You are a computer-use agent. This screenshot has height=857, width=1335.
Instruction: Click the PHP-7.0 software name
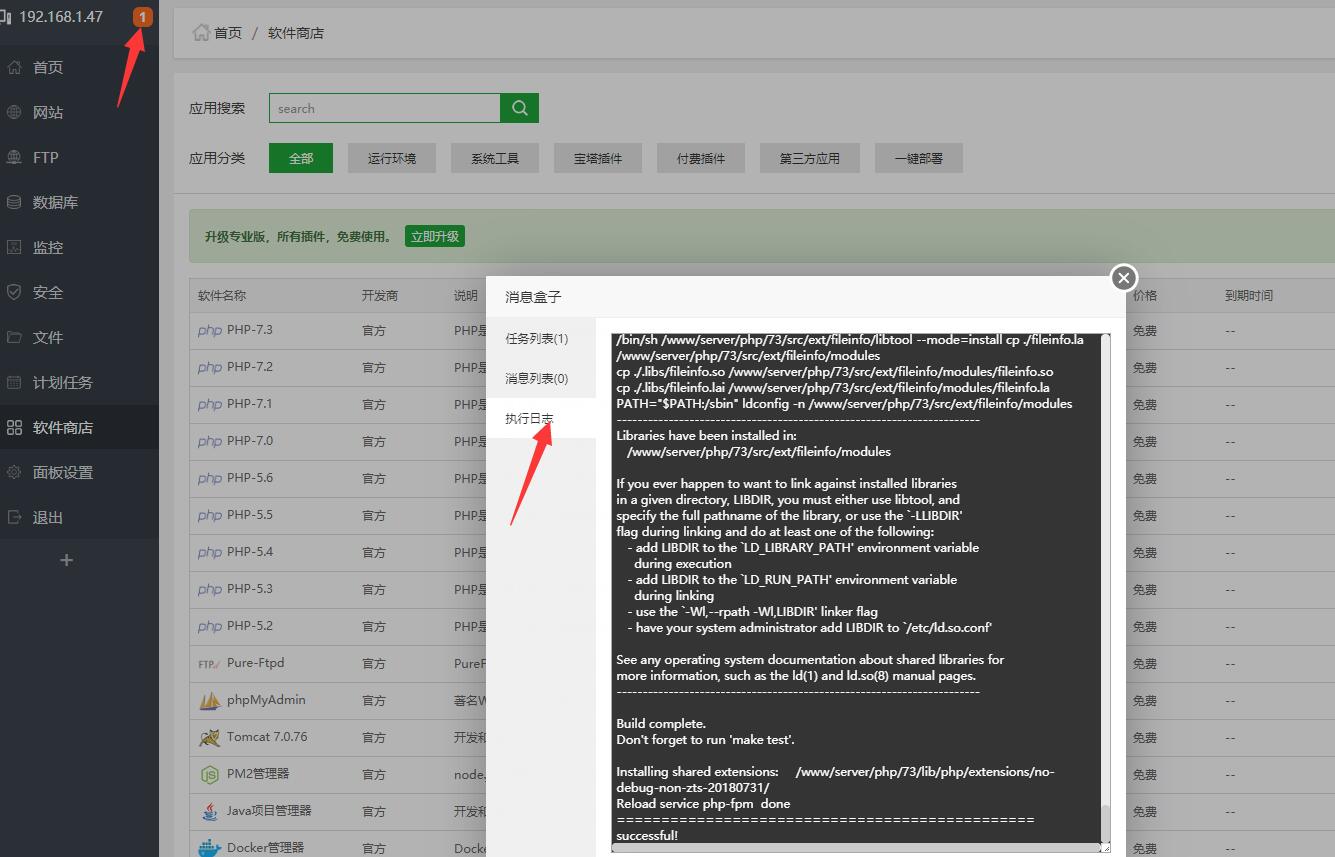(249, 441)
